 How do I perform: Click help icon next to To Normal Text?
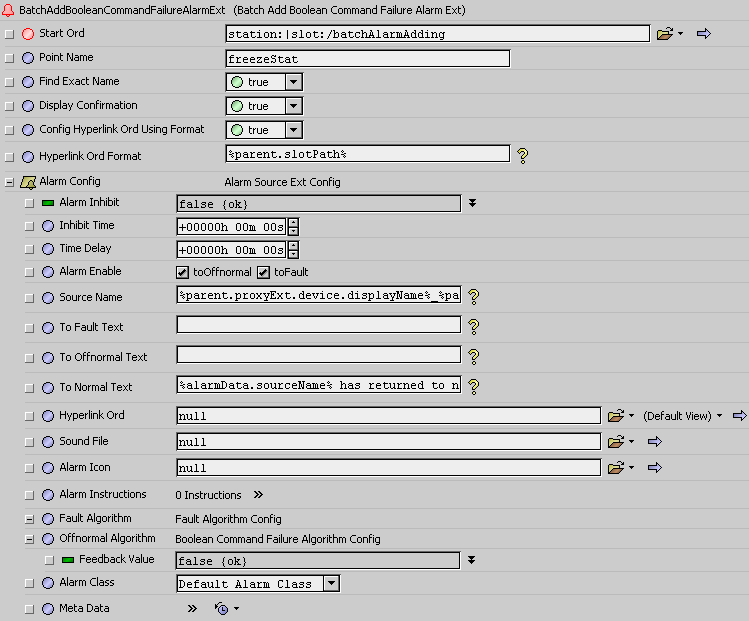click(474, 386)
